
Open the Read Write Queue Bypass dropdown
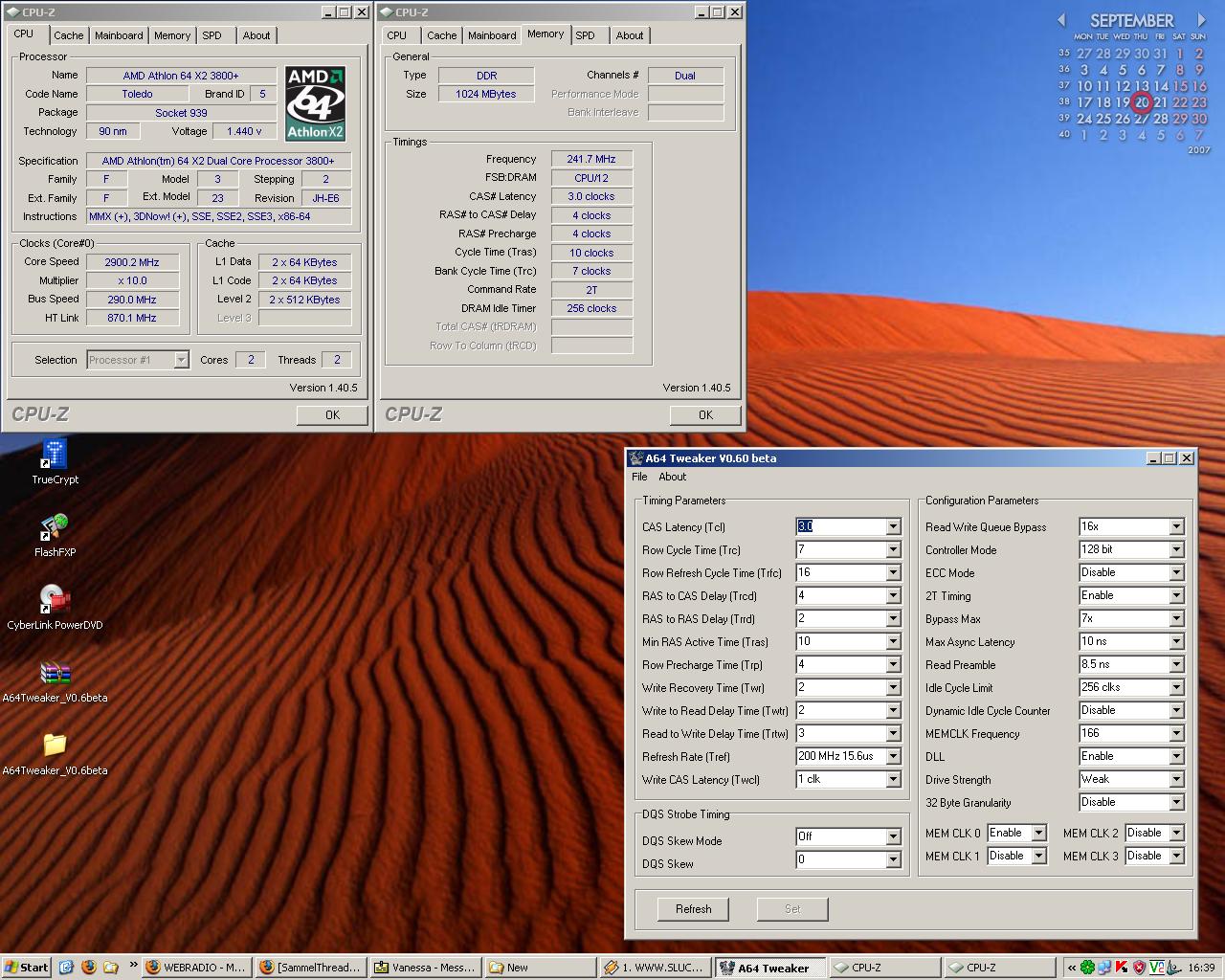pos(1176,526)
